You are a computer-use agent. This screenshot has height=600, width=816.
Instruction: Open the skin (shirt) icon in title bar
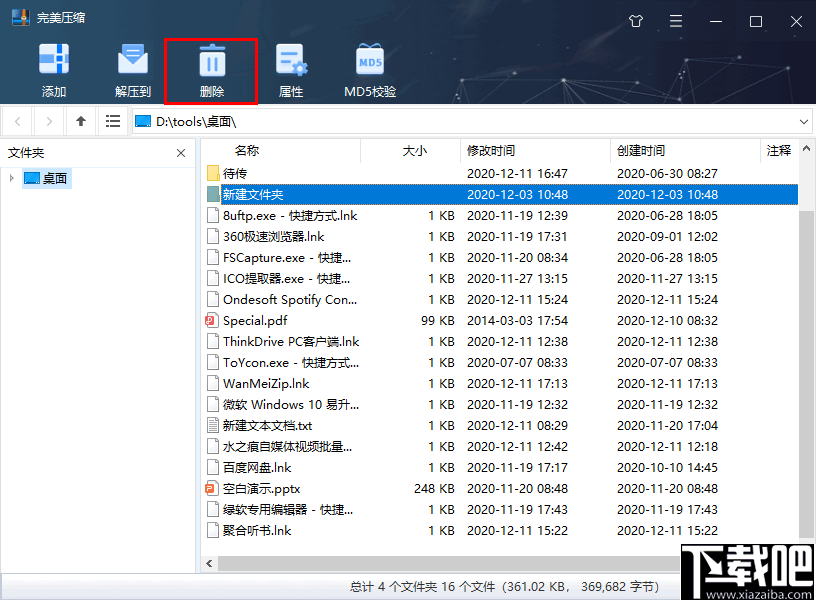point(635,21)
